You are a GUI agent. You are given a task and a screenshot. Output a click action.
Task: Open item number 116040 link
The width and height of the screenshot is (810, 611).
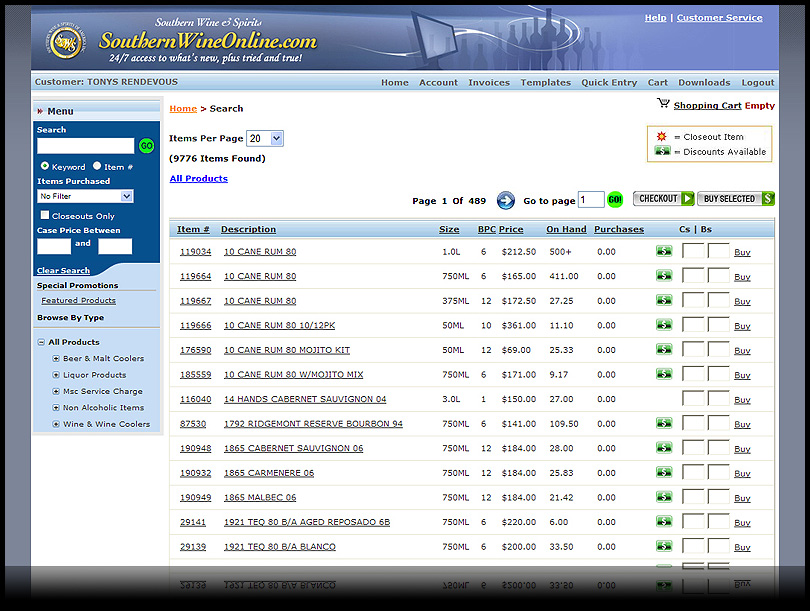195,399
